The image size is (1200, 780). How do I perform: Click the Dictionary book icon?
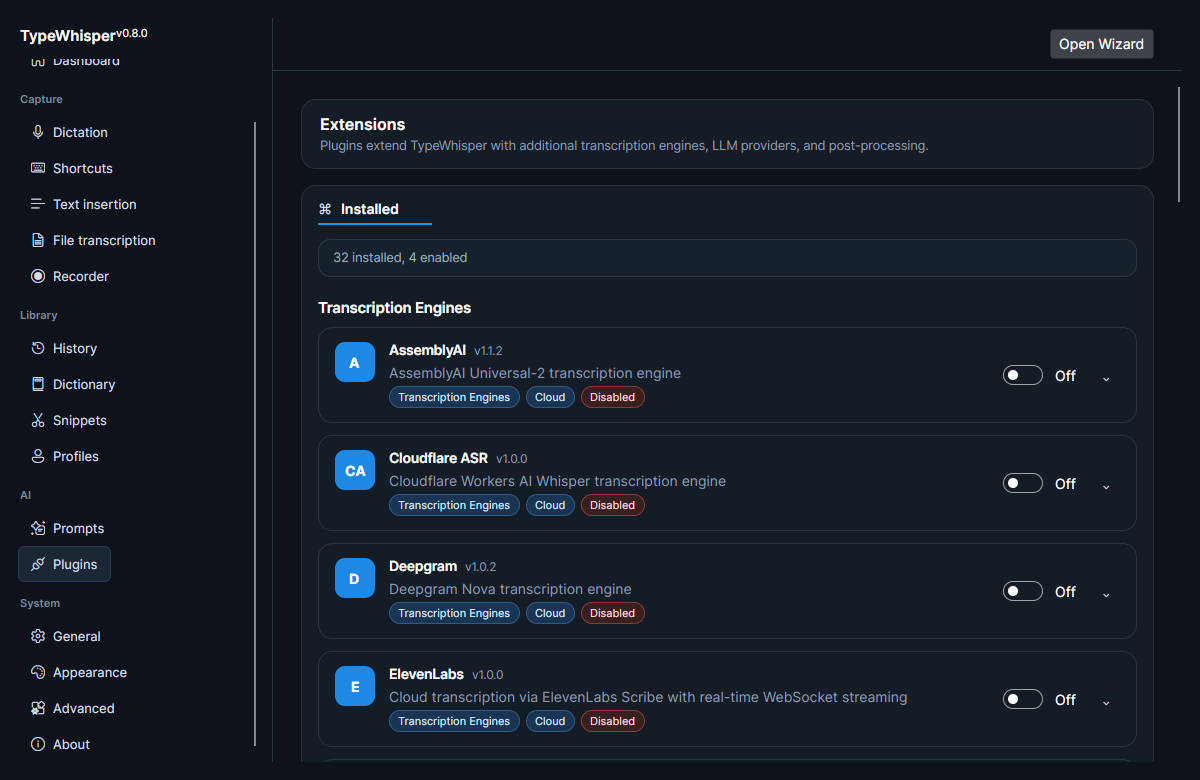38,384
